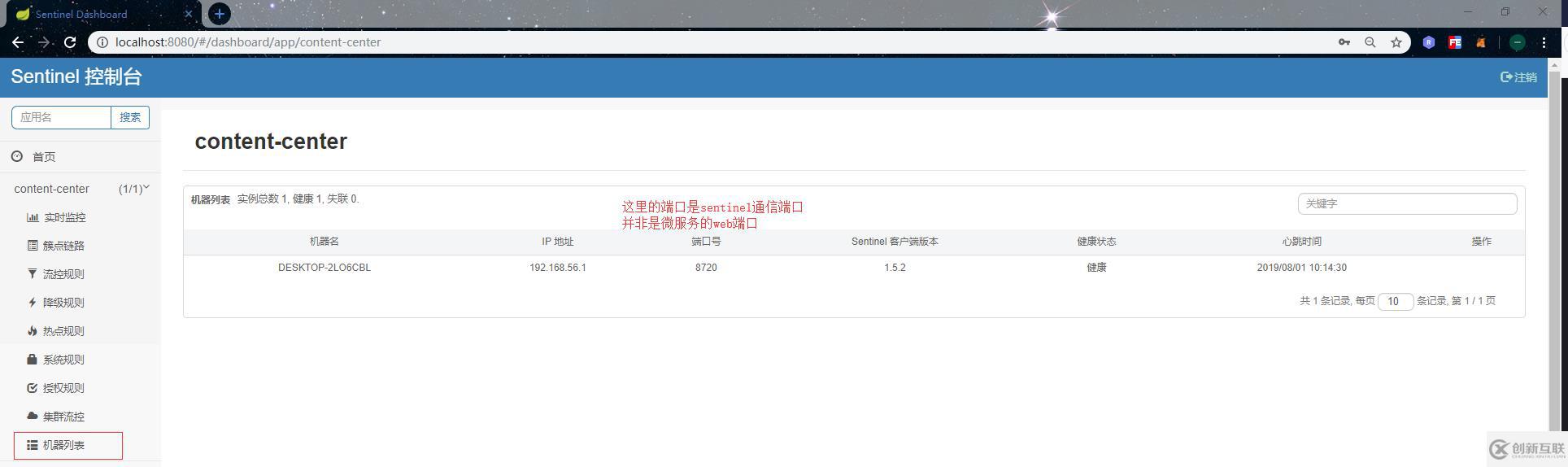Click the 端口号 column header
Screen dimensions: 1568x467
(706, 242)
